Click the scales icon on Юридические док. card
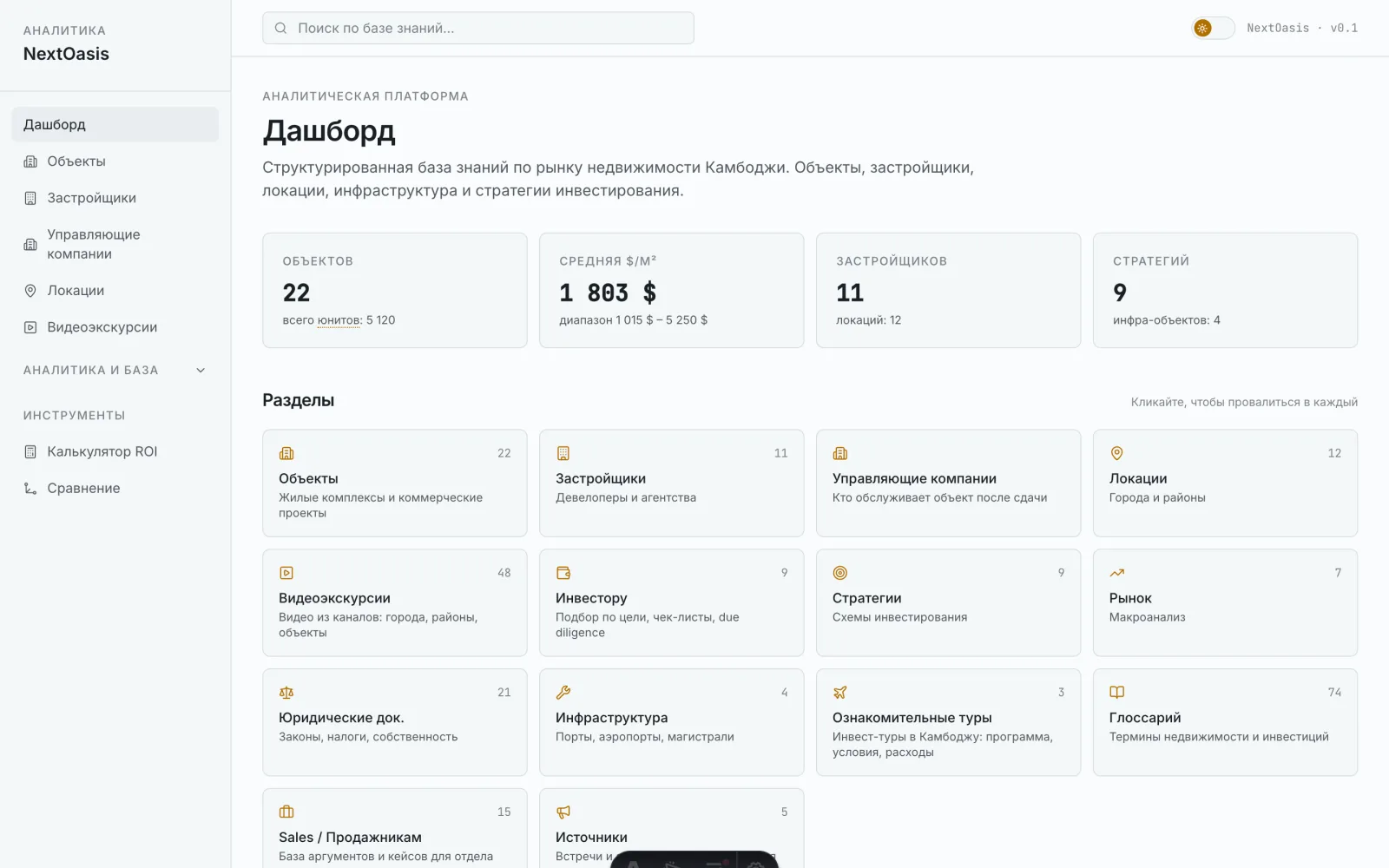This screenshot has height=868, width=1389. [286, 693]
